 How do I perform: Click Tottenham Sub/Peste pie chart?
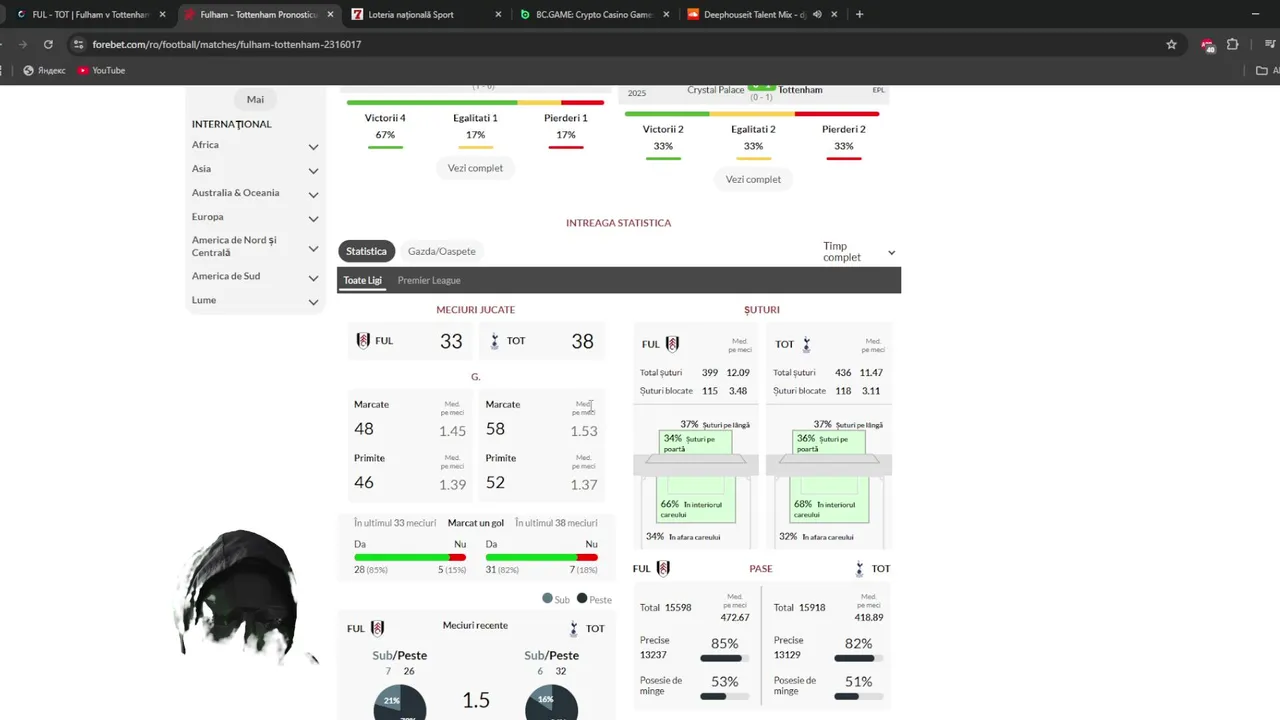(x=552, y=702)
